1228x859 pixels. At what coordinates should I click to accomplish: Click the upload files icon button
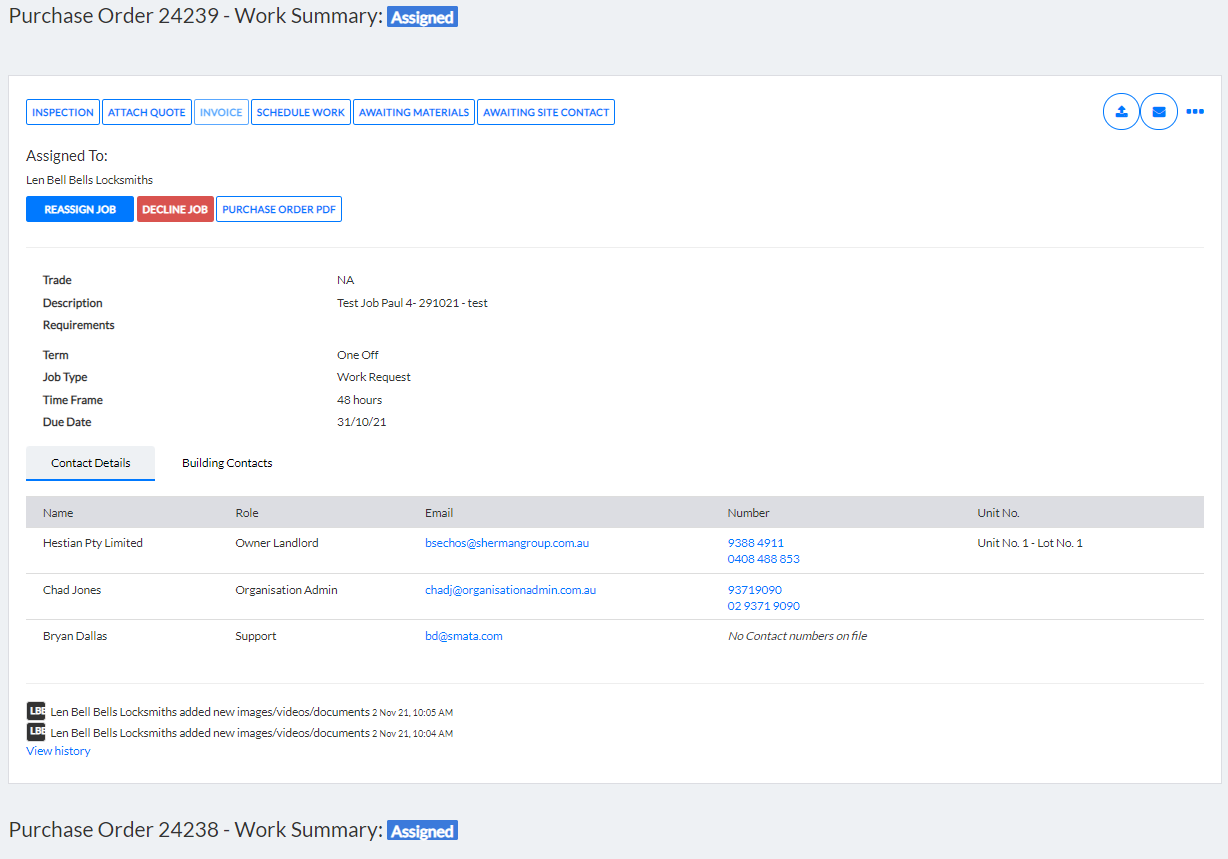tap(1121, 112)
